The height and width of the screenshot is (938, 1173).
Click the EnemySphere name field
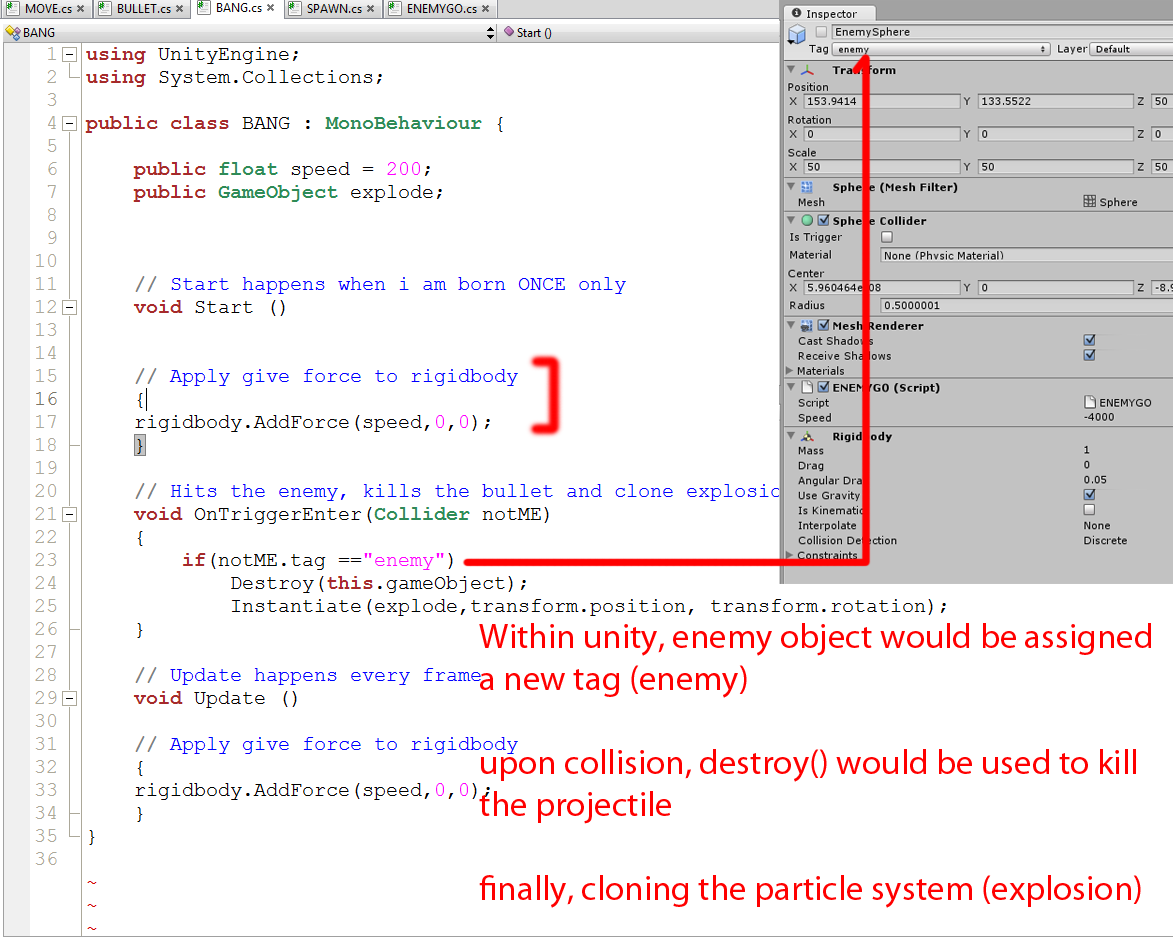pyautogui.click(x=1002, y=31)
